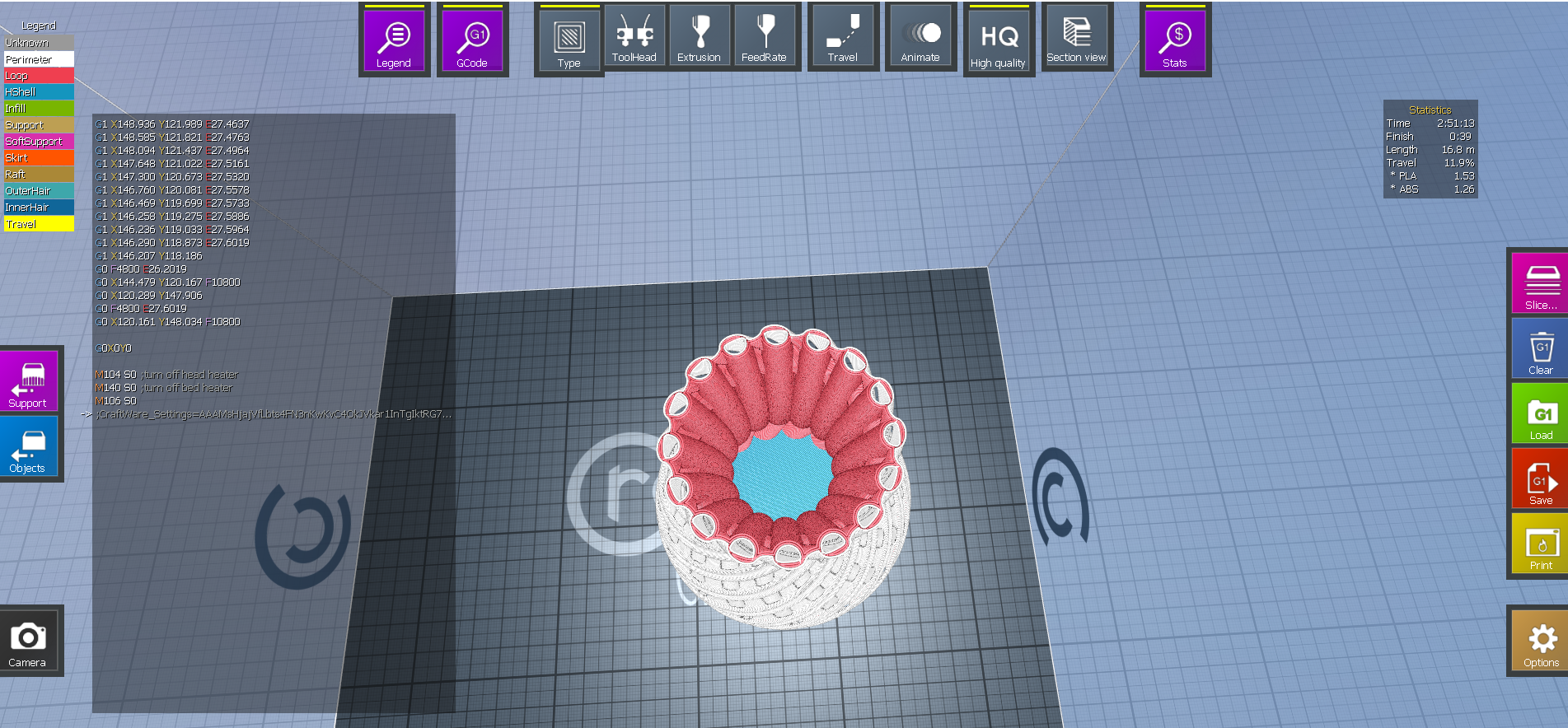Click the ABS cost value 1.26
This screenshot has height=728, width=1568.
click(x=1464, y=189)
